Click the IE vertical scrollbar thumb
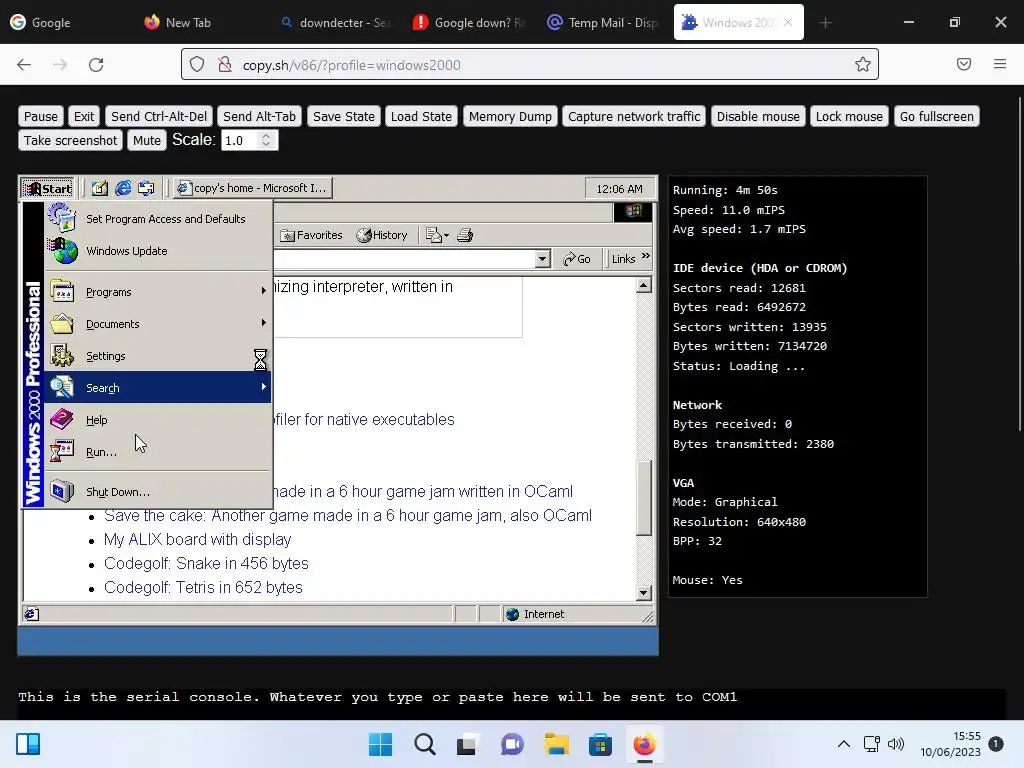Viewport: 1024px width, 768px height. pos(644,498)
